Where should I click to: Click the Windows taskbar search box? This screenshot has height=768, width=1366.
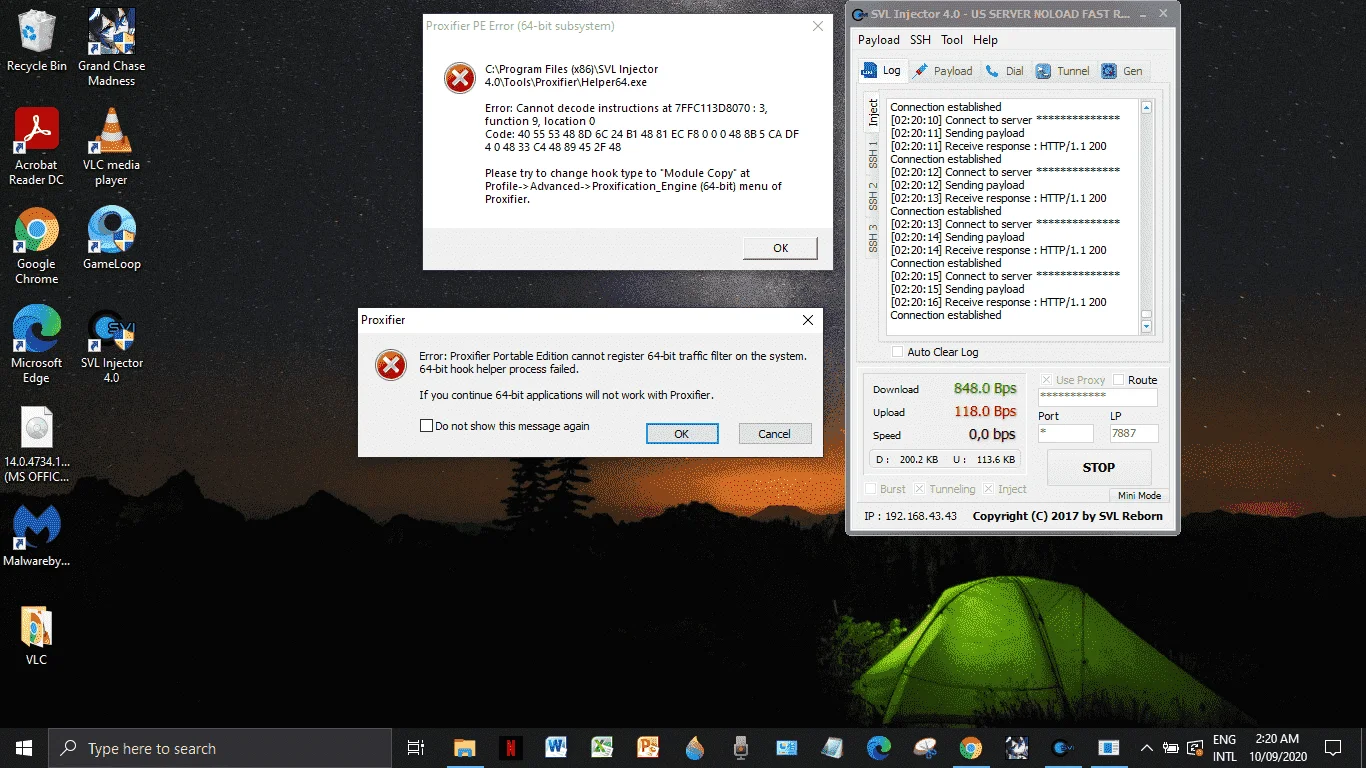(x=219, y=748)
